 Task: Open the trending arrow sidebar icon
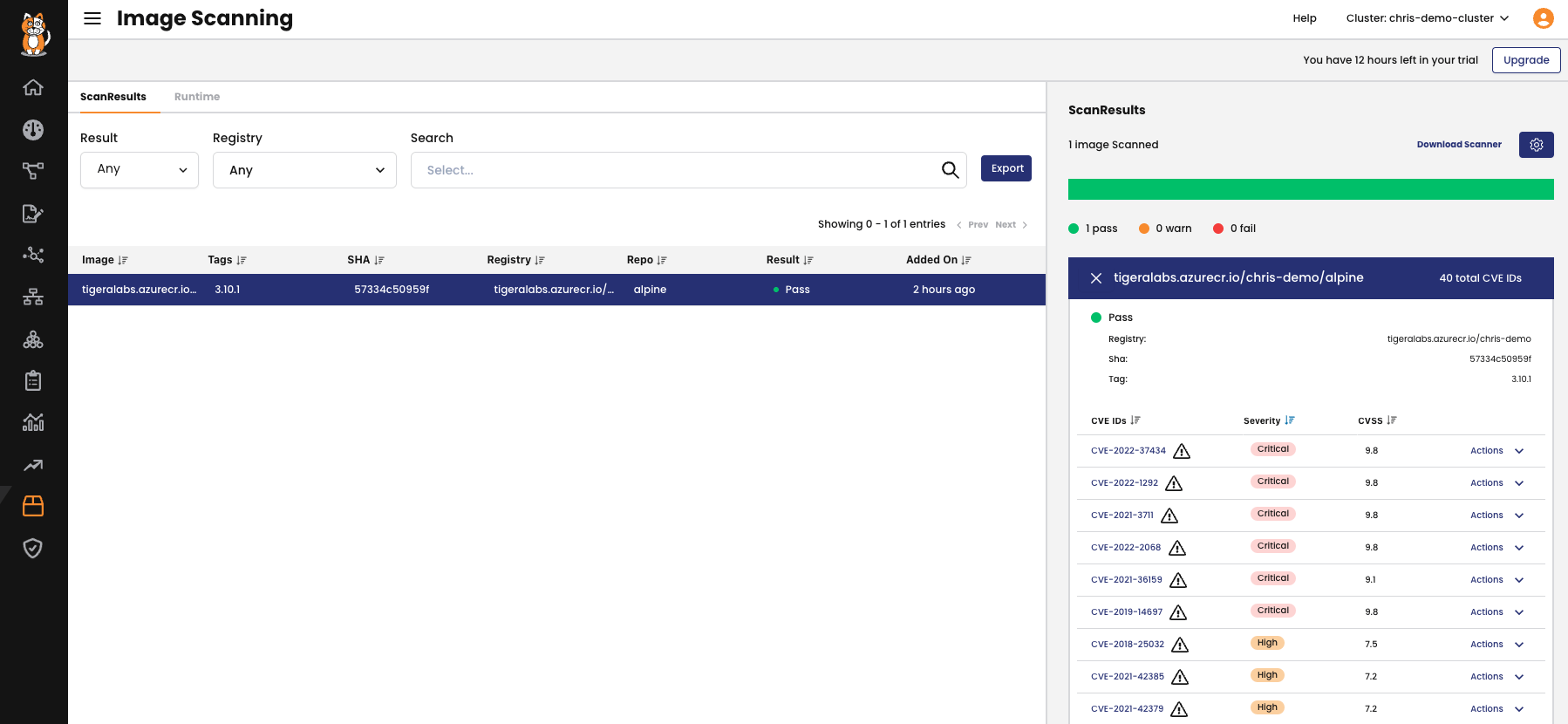33,465
